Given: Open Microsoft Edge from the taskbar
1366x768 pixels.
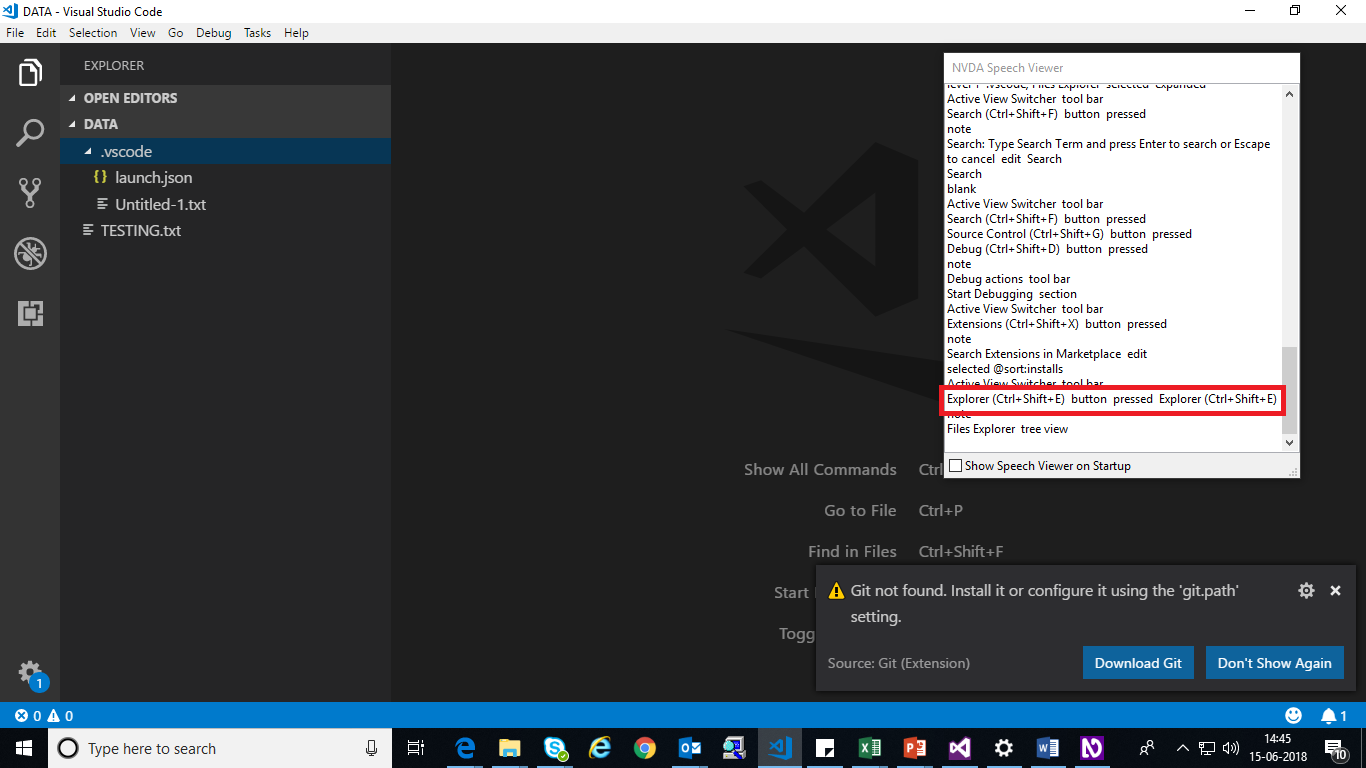Looking at the screenshot, I should tap(465, 748).
